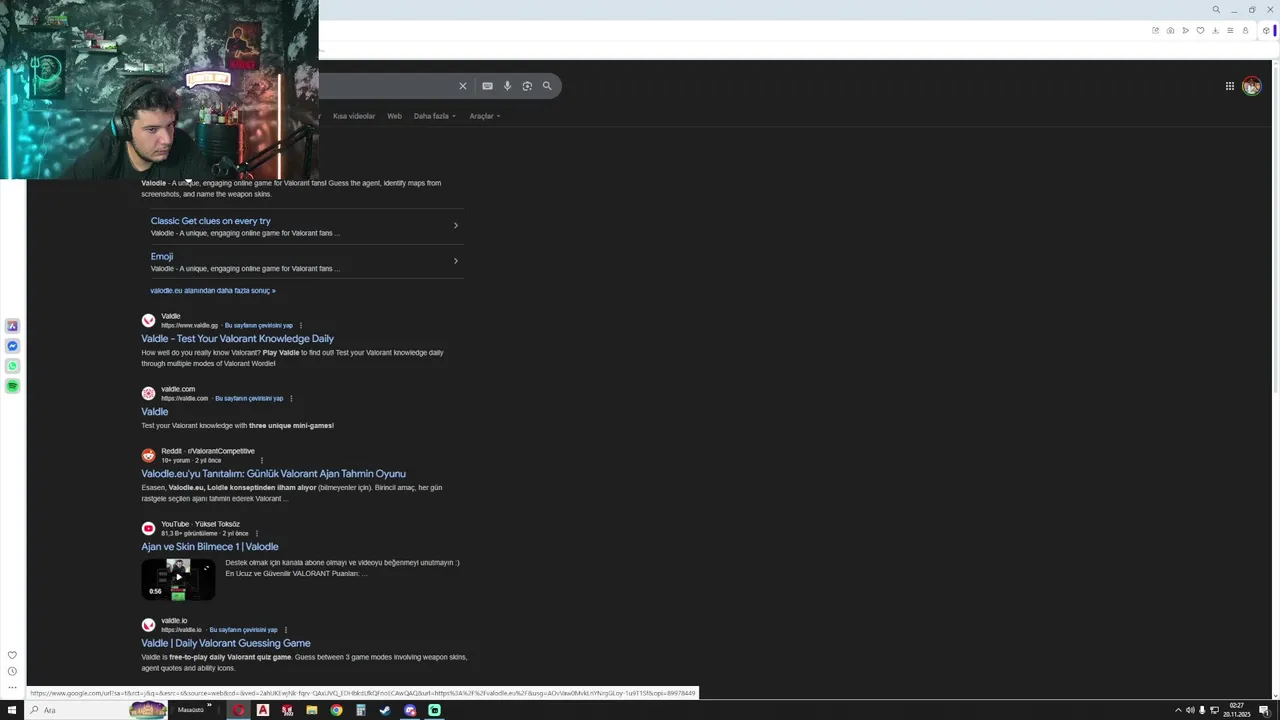Open the Emoji sitelink
This screenshot has height=720, width=1280.
pos(161,256)
